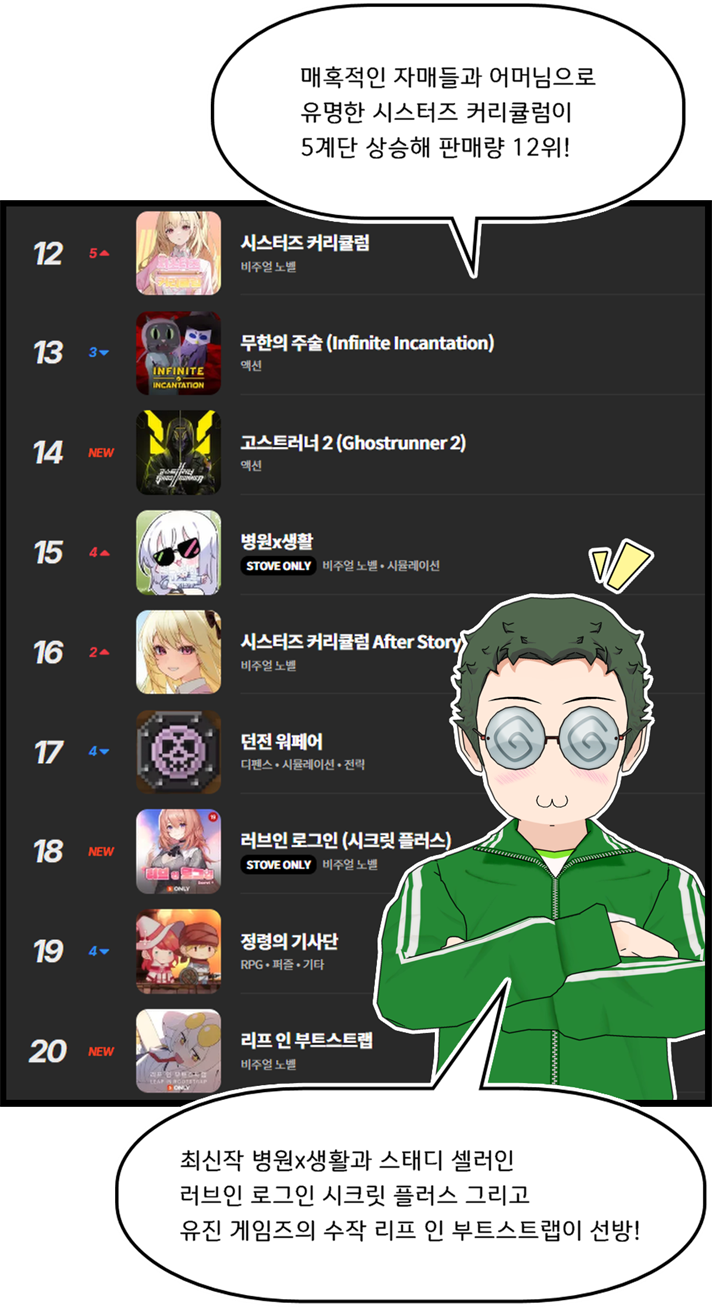Click STOVE ONLY badge under 병원x생활

pyautogui.click(x=278, y=566)
